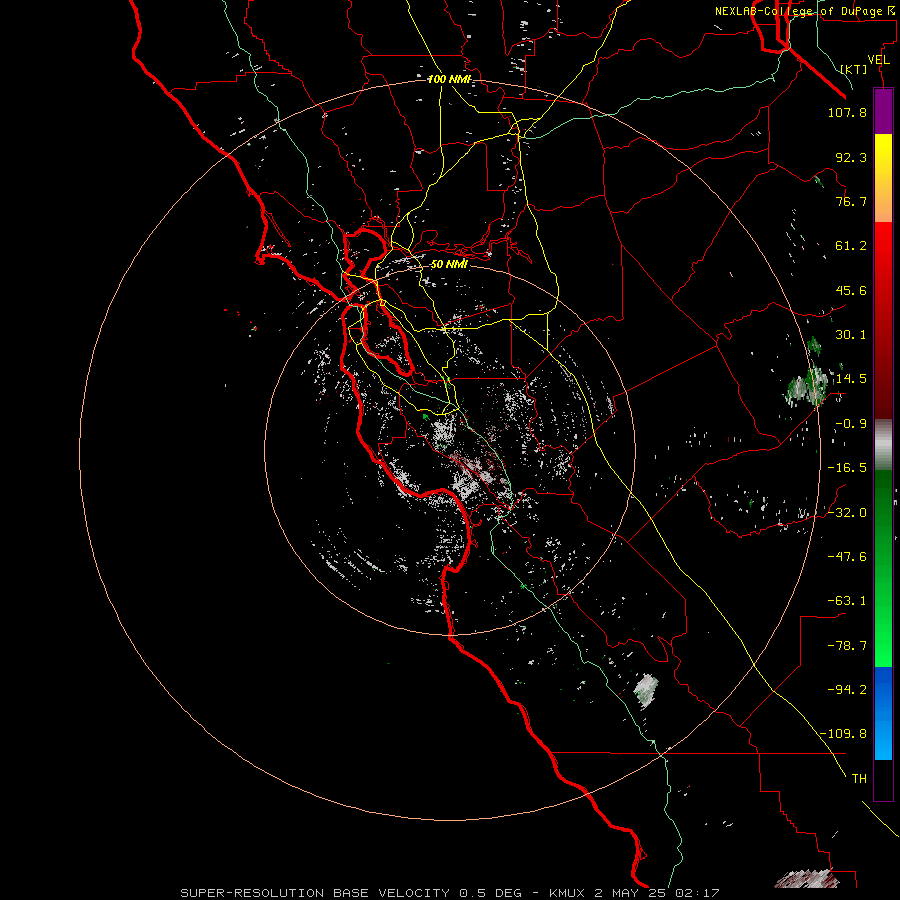Select the -109.8 value on velocity scale

tap(844, 734)
